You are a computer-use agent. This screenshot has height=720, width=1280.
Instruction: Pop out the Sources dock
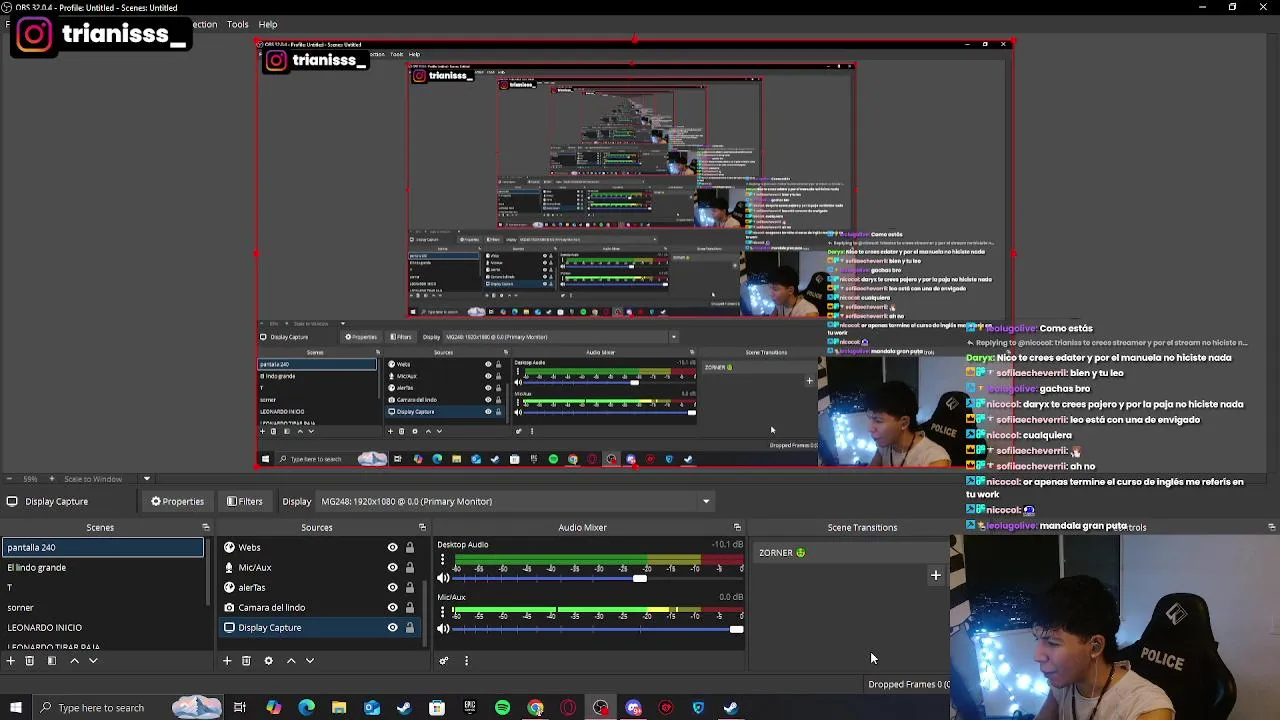422,527
